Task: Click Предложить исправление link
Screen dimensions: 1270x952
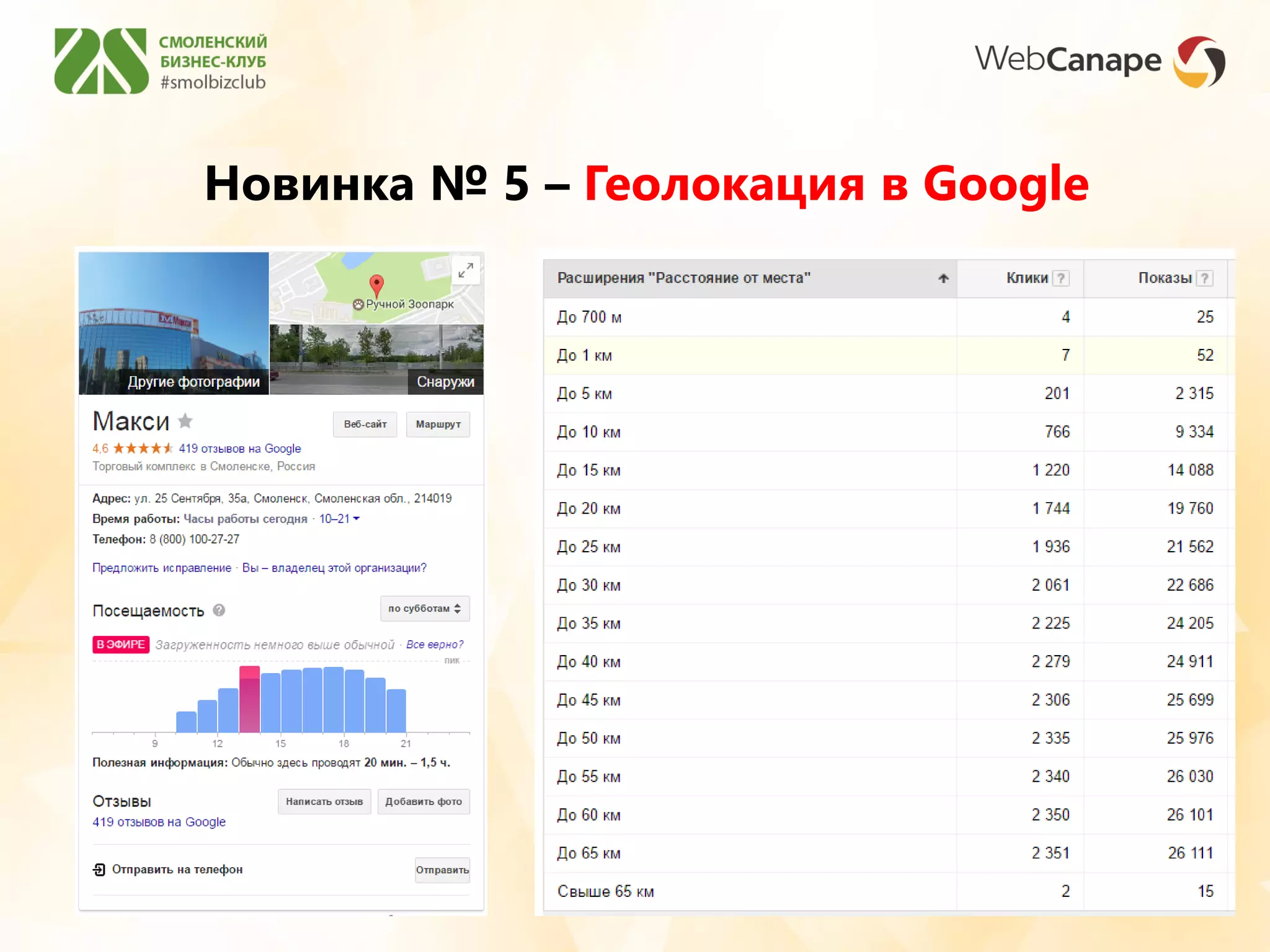Action: 162,568
